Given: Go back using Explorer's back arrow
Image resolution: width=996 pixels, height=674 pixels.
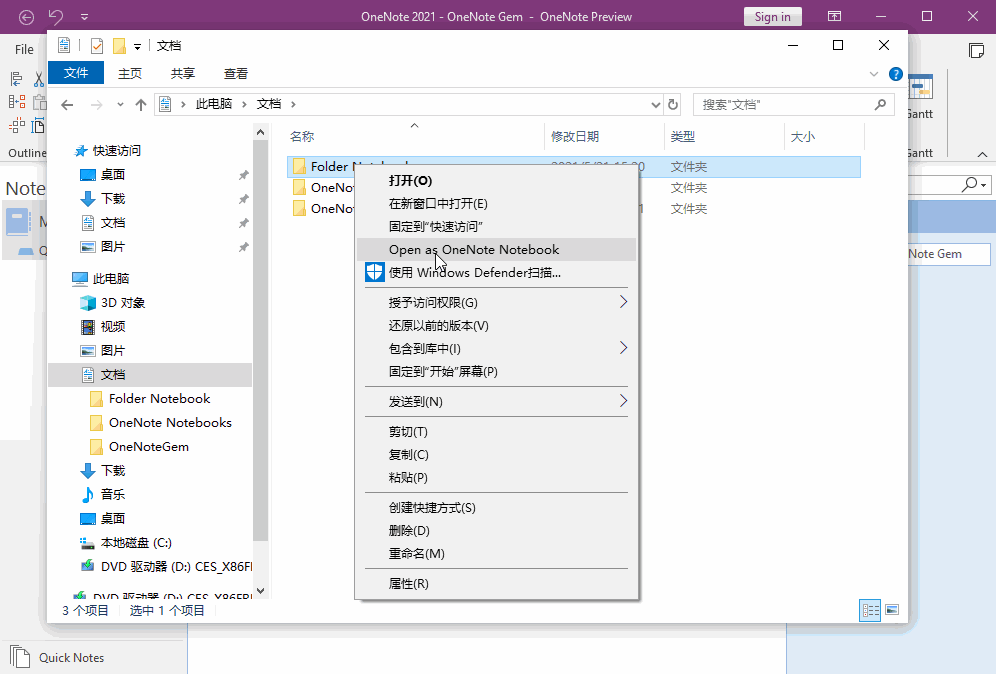Looking at the screenshot, I should [67, 105].
